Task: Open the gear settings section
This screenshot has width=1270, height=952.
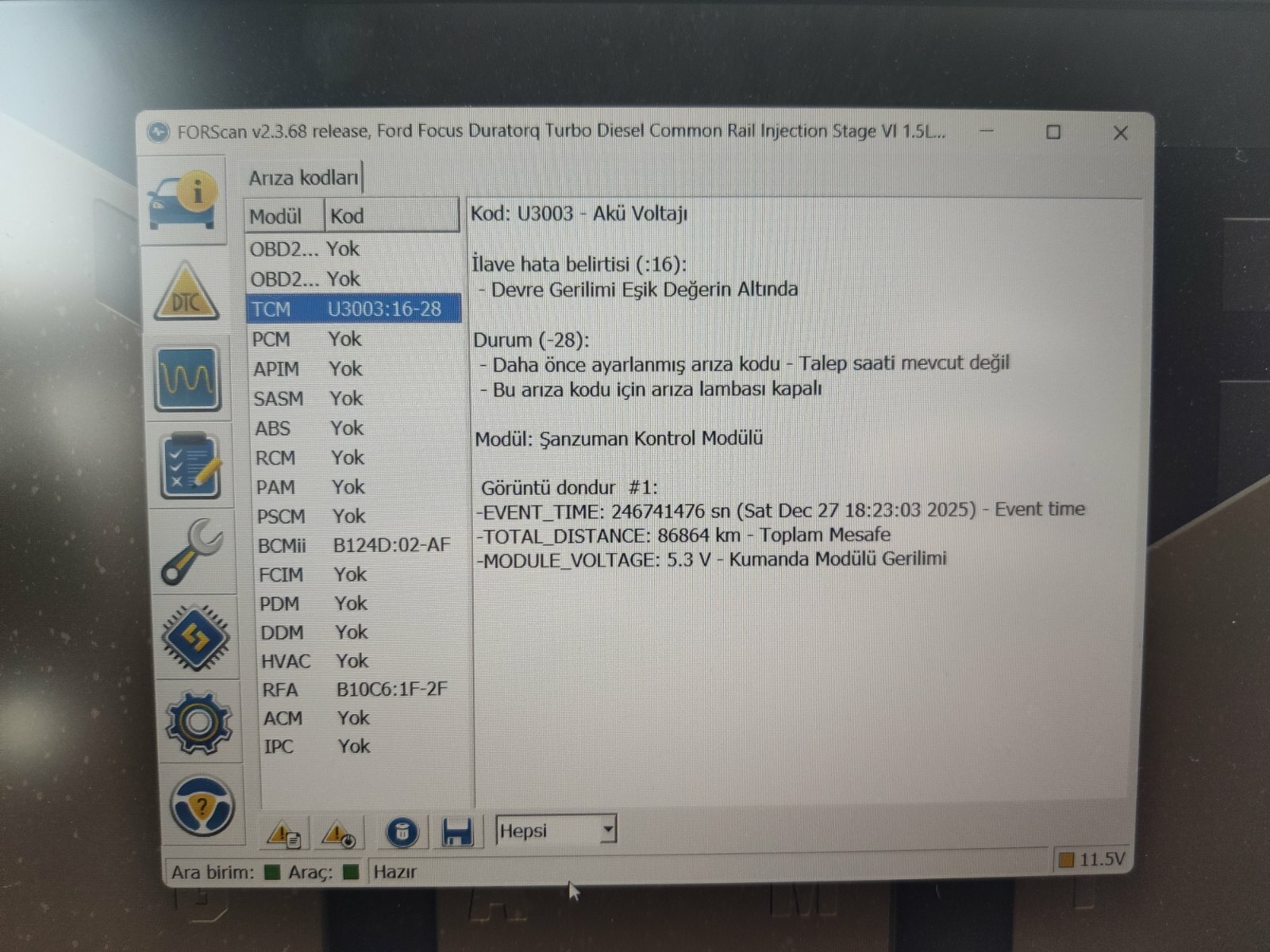Action: point(198,721)
